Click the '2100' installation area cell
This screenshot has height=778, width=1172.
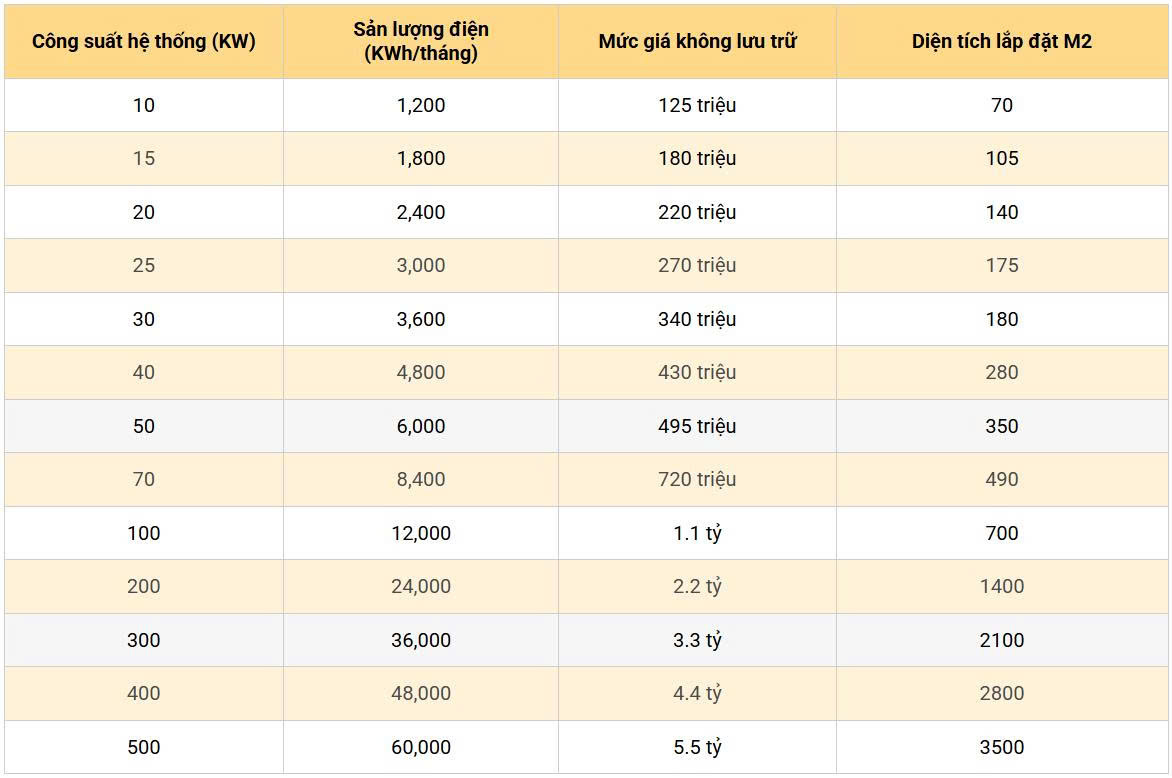(1001, 640)
